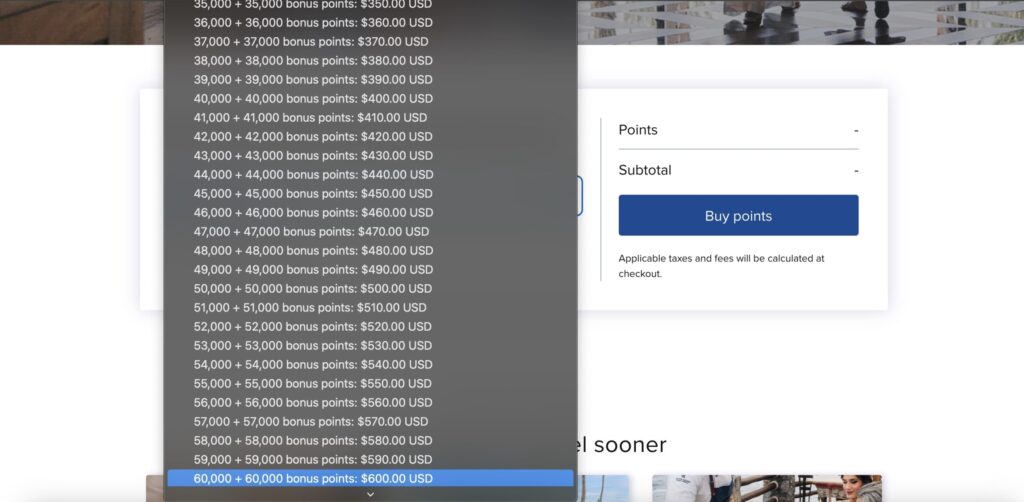Pick the $380.00 USD points option
Viewport: 1024px width, 502px height.
(x=370, y=61)
